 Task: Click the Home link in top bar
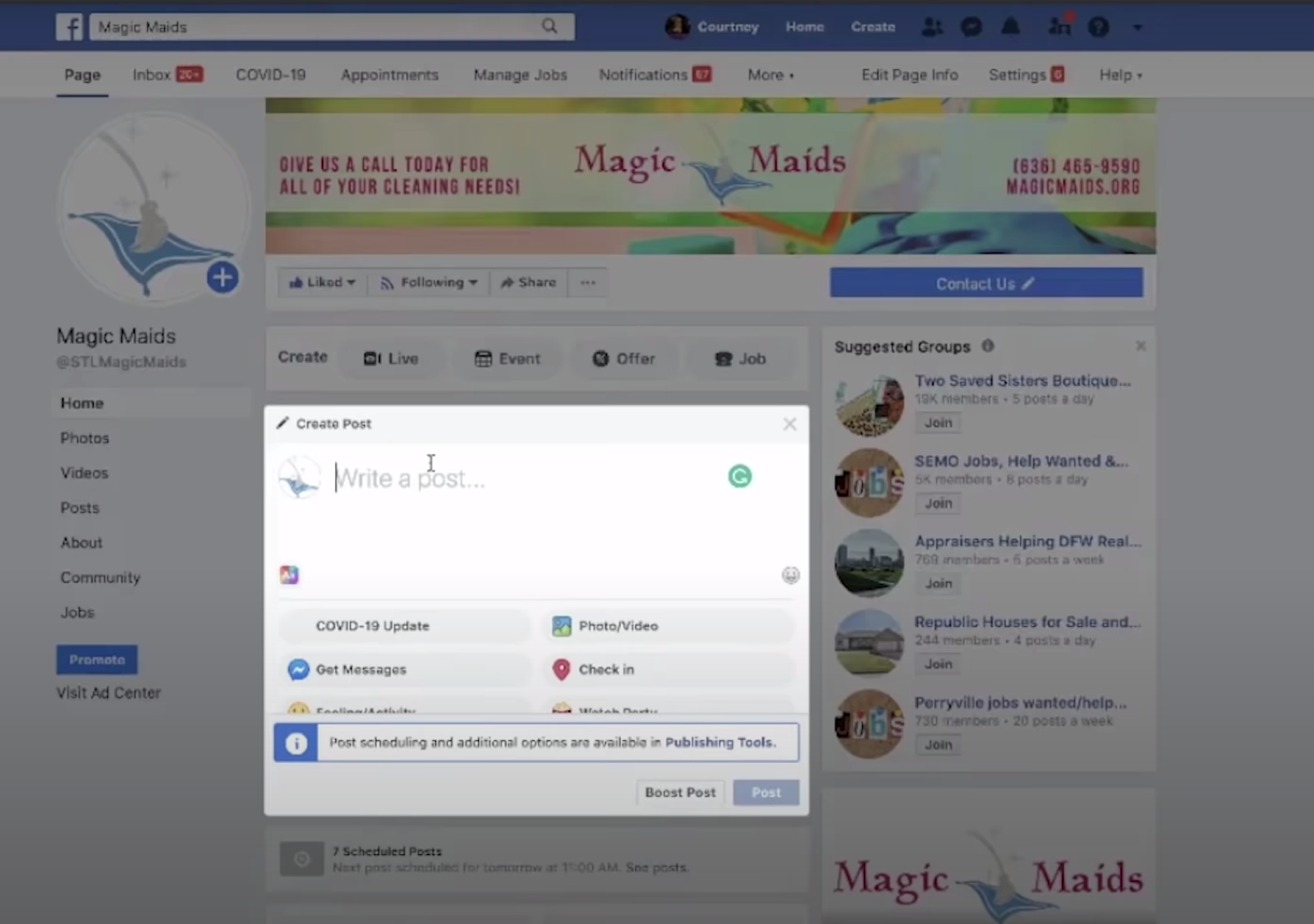805,27
